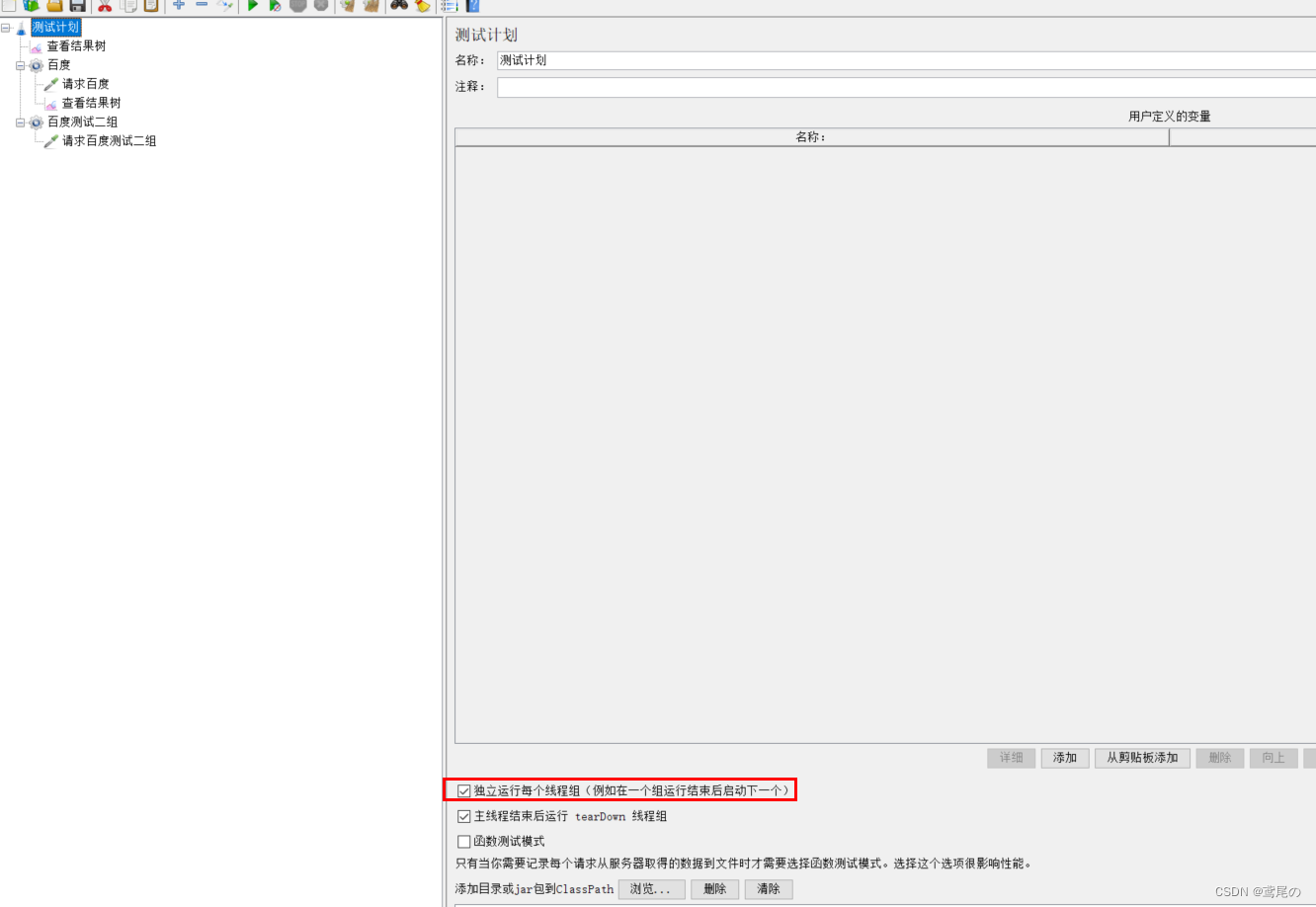The width and height of the screenshot is (1316, 907).
Task: Collapse the 百度测试二组 expander
Action: (x=21, y=123)
